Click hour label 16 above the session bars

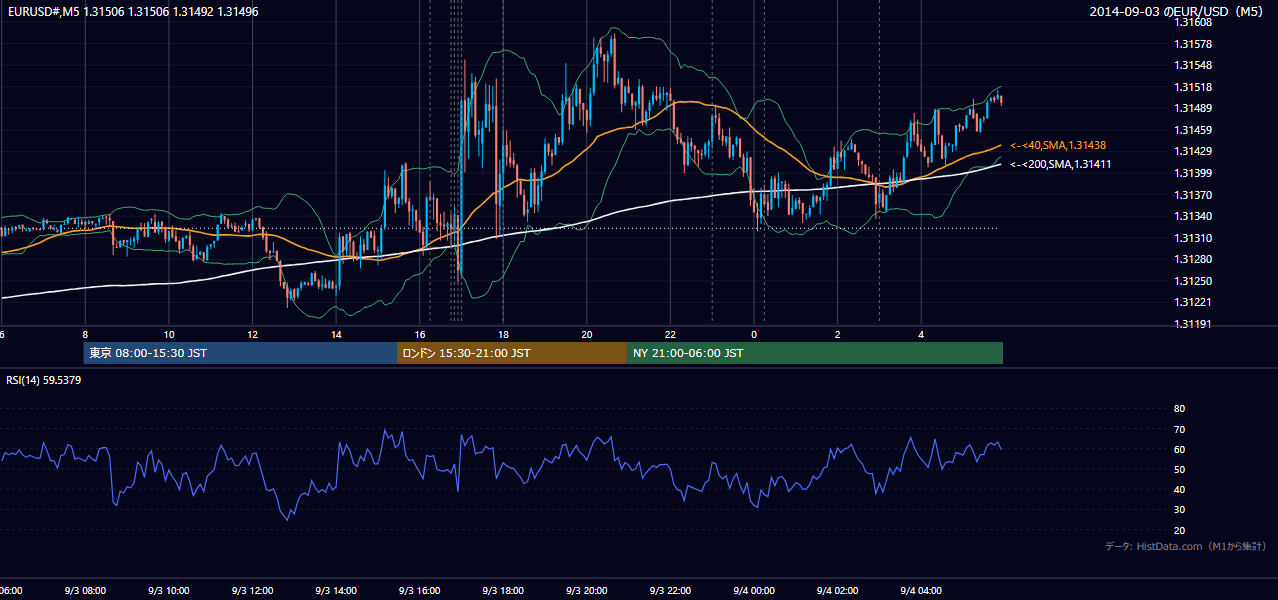[x=420, y=334]
